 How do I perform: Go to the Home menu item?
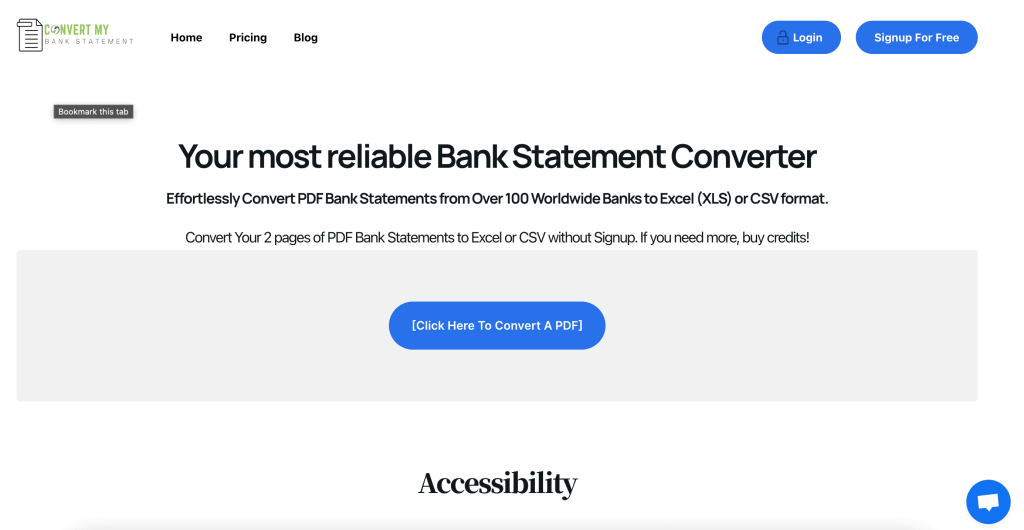click(x=186, y=37)
